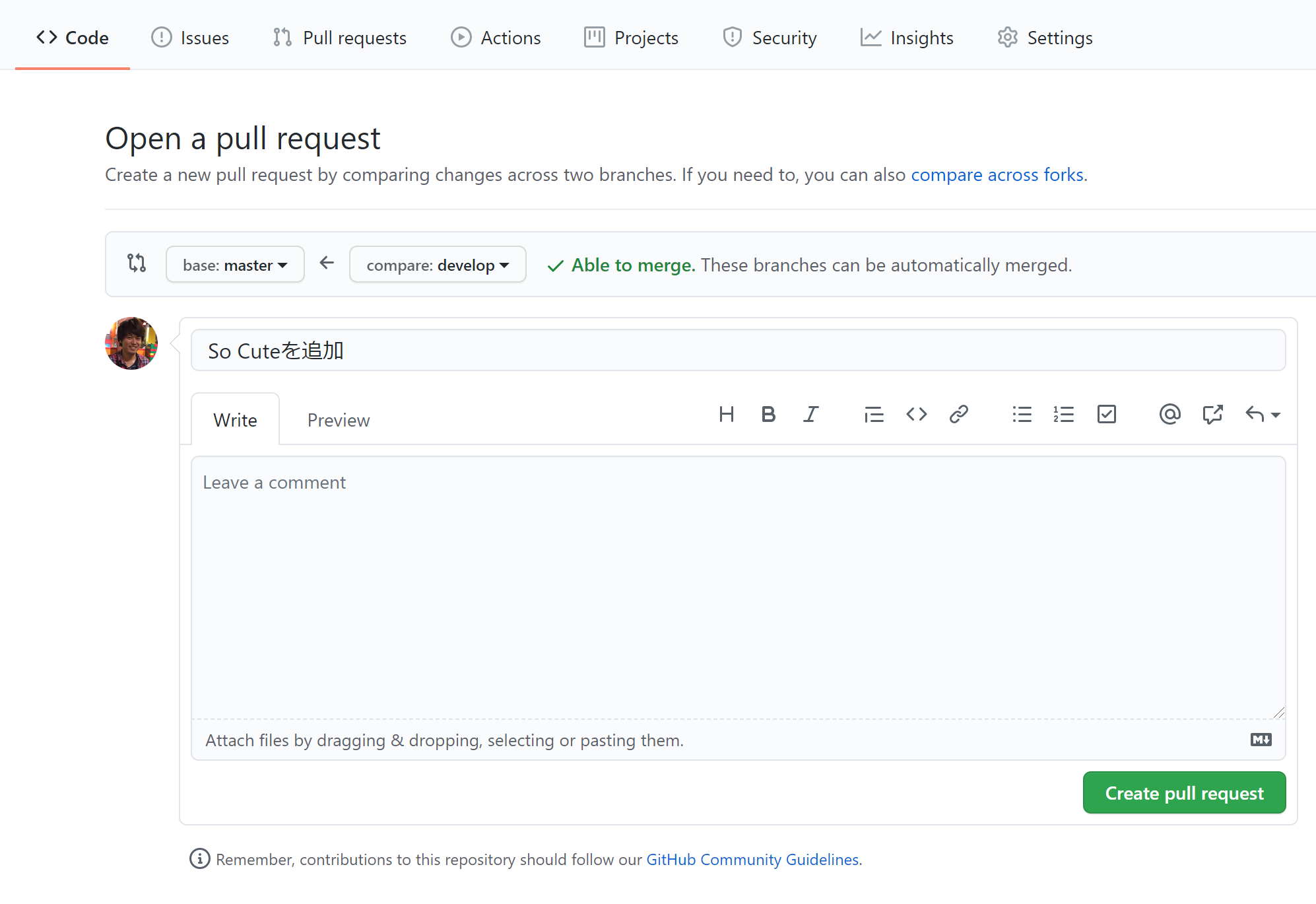1316x904 pixels.
Task: Open the compare: develop branch dropdown
Action: click(x=438, y=265)
